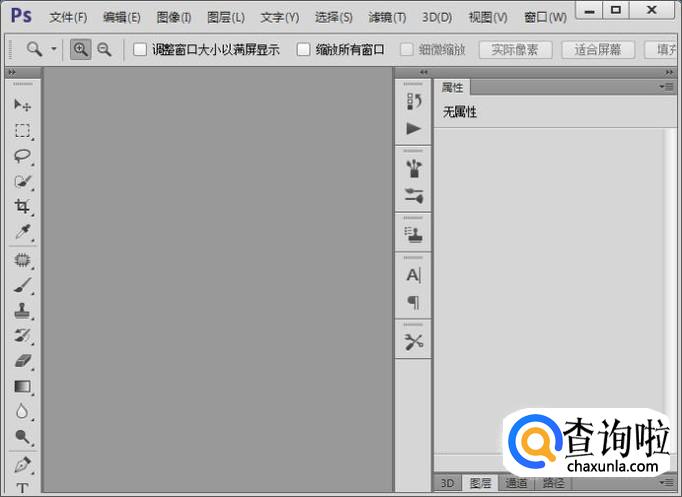The height and width of the screenshot is (497, 682).
Task: Click the zoom out magnifier button
Action: click(x=104, y=49)
